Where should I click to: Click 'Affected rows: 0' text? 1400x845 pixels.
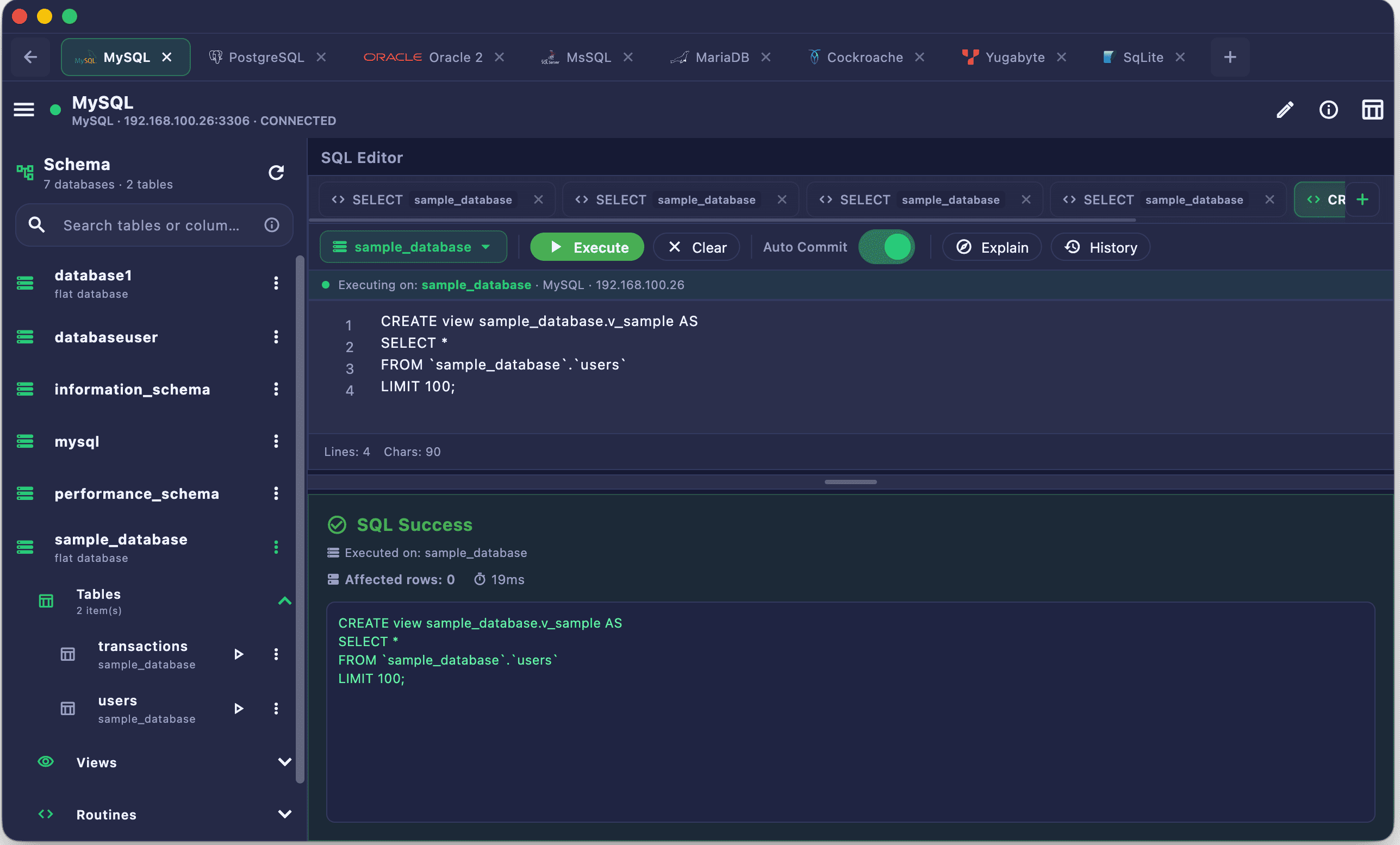click(400, 579)
